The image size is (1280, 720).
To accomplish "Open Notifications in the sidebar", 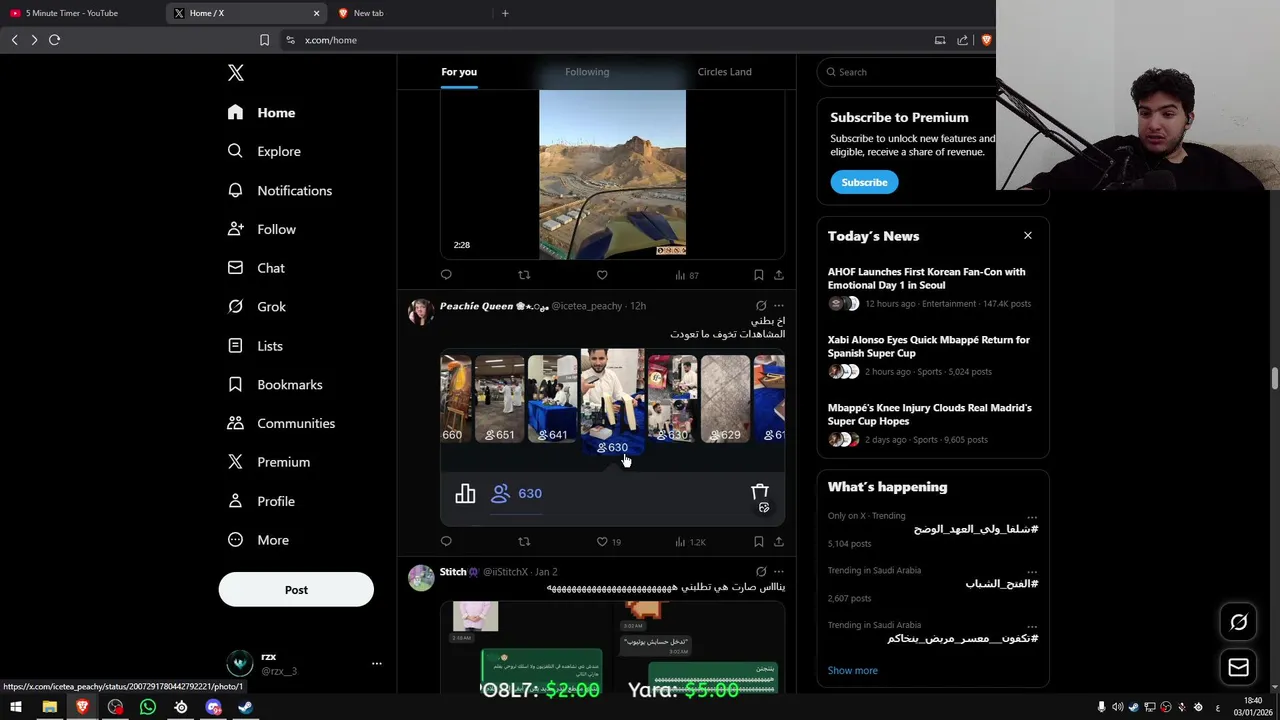I will 280,190.
